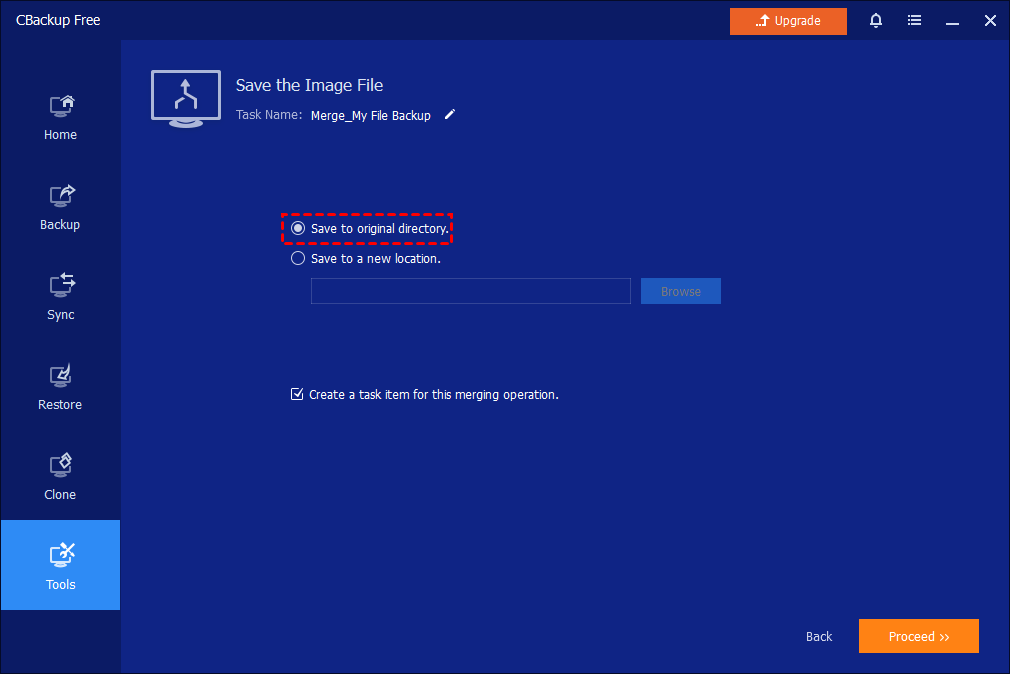
Task: Minimize the CBackup window
Action: [952, 20]
